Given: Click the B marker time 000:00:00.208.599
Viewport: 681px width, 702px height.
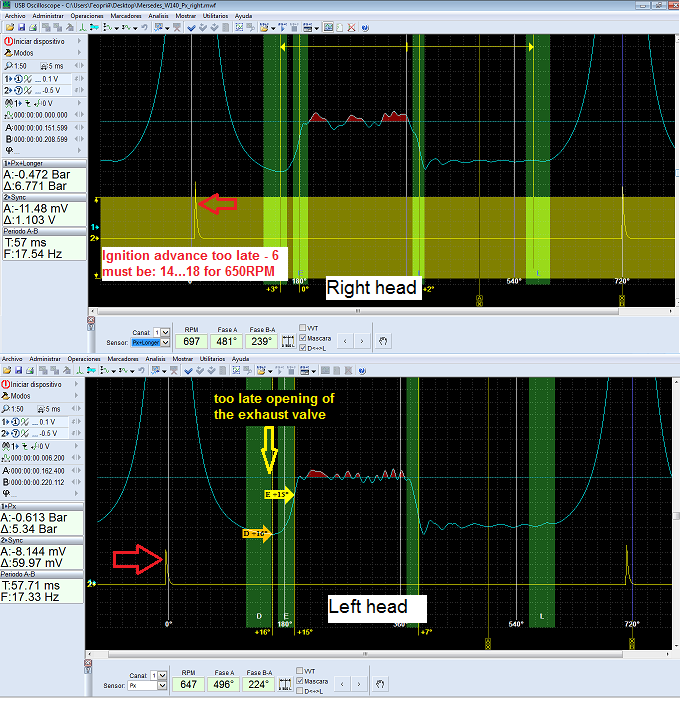Looking at the screenshot, I should [x=40, y=139].
